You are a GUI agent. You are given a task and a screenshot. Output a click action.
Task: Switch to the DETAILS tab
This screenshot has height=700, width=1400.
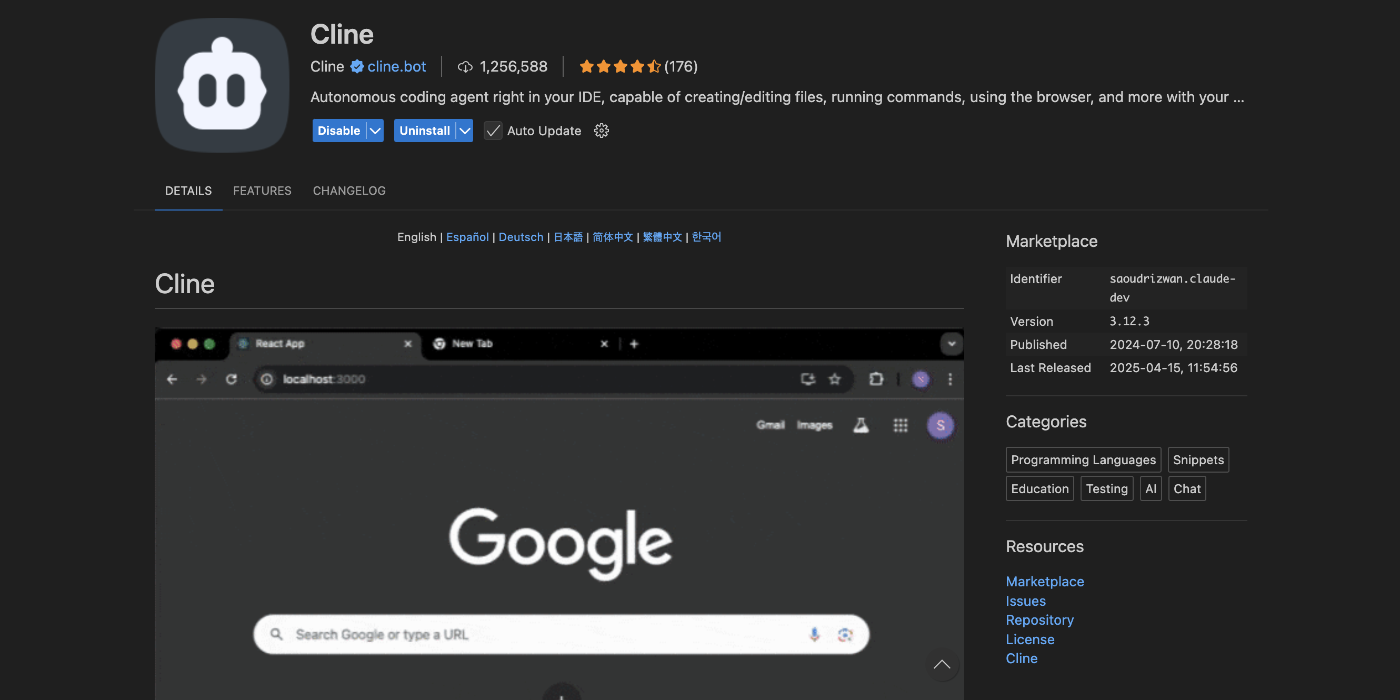click(x=188, y=191)
